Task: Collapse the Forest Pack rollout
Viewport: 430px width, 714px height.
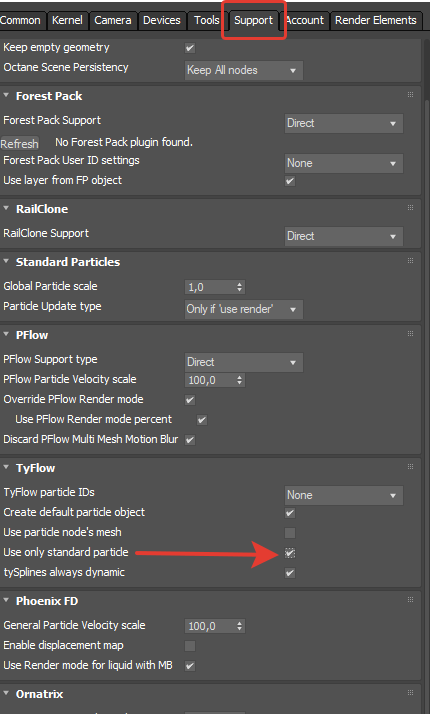Action: tap(6, 96)
